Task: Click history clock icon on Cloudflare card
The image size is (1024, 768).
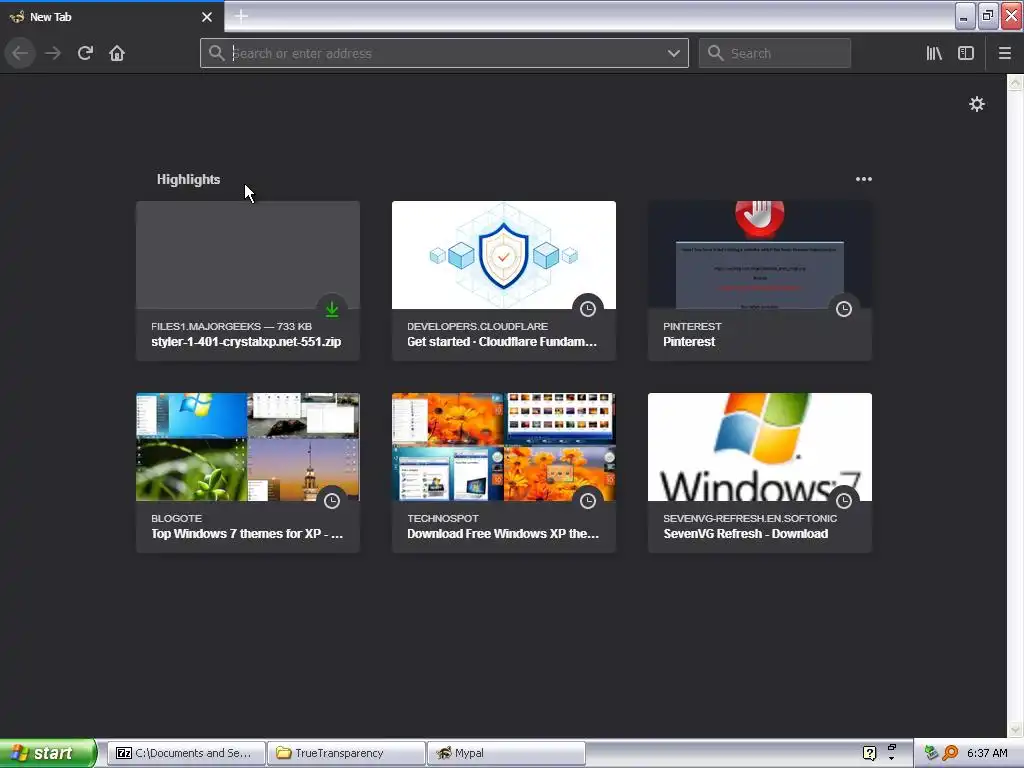Action: pos(588,309)
